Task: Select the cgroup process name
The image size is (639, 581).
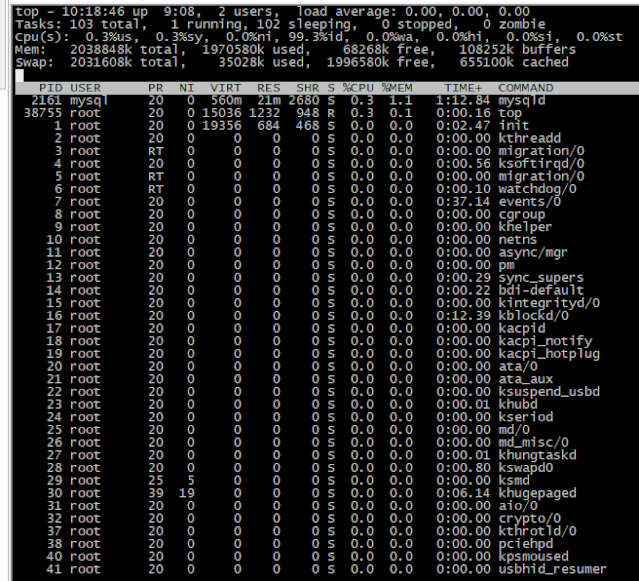Action: [x=522, y=214]
